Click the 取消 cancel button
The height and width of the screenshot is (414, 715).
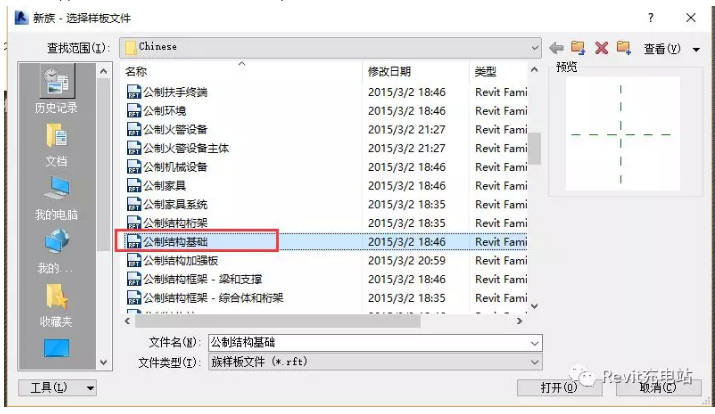[658, 388]
